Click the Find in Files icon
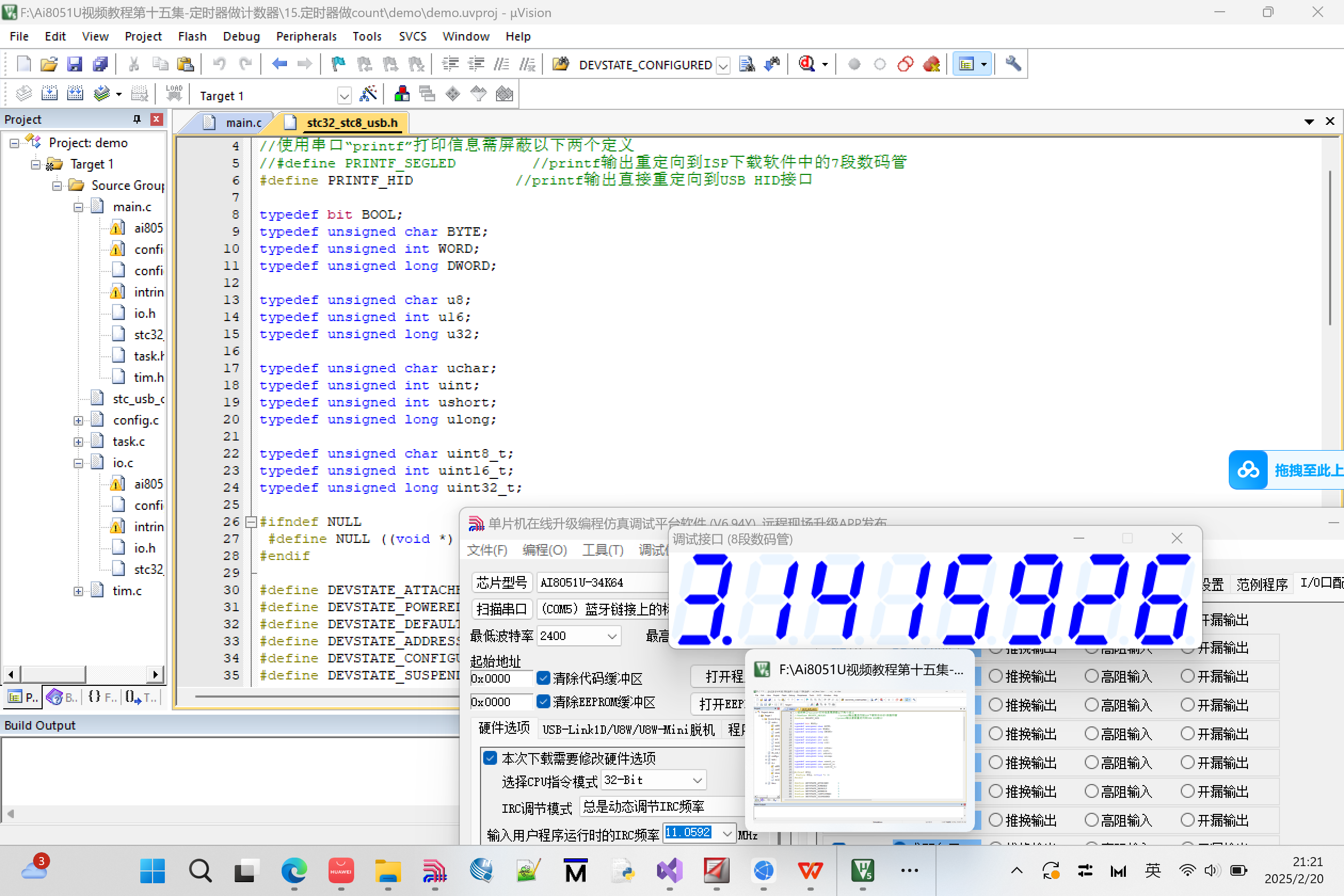Image resolution: width=1344 pixels, height=896 pixels. (561, 64)
